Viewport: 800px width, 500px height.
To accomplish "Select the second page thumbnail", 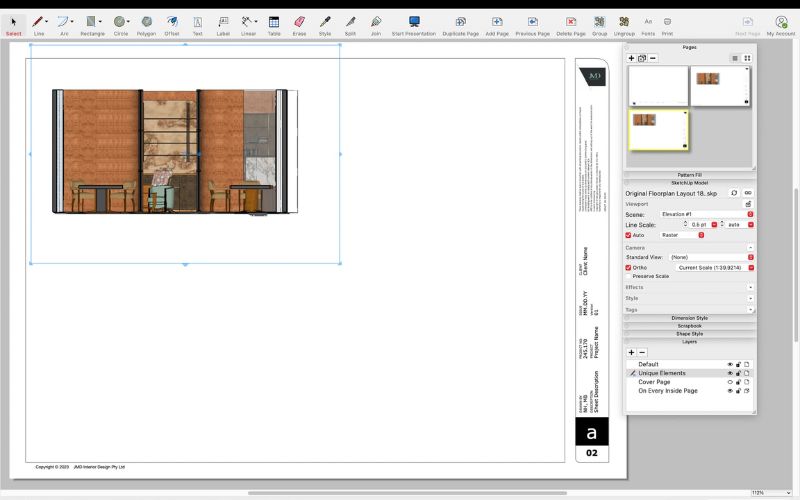I will 720,86.
